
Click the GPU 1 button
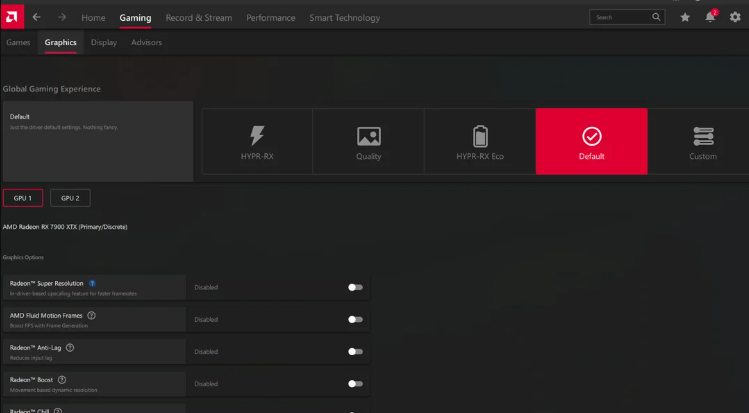pyautogui.click(x=23, y=197)
